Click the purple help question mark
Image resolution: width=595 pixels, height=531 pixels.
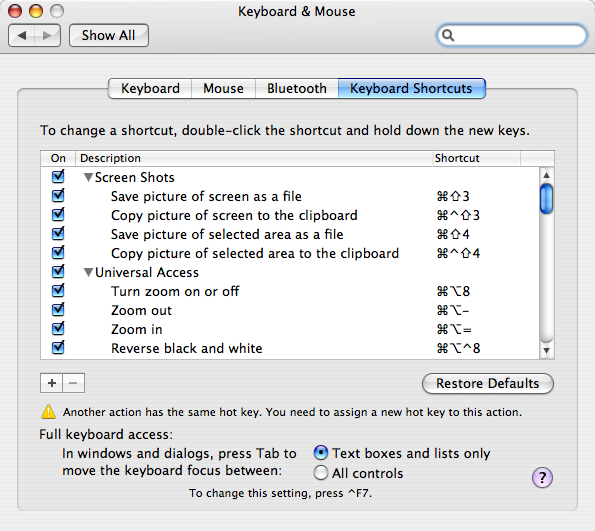pos(542,477)
